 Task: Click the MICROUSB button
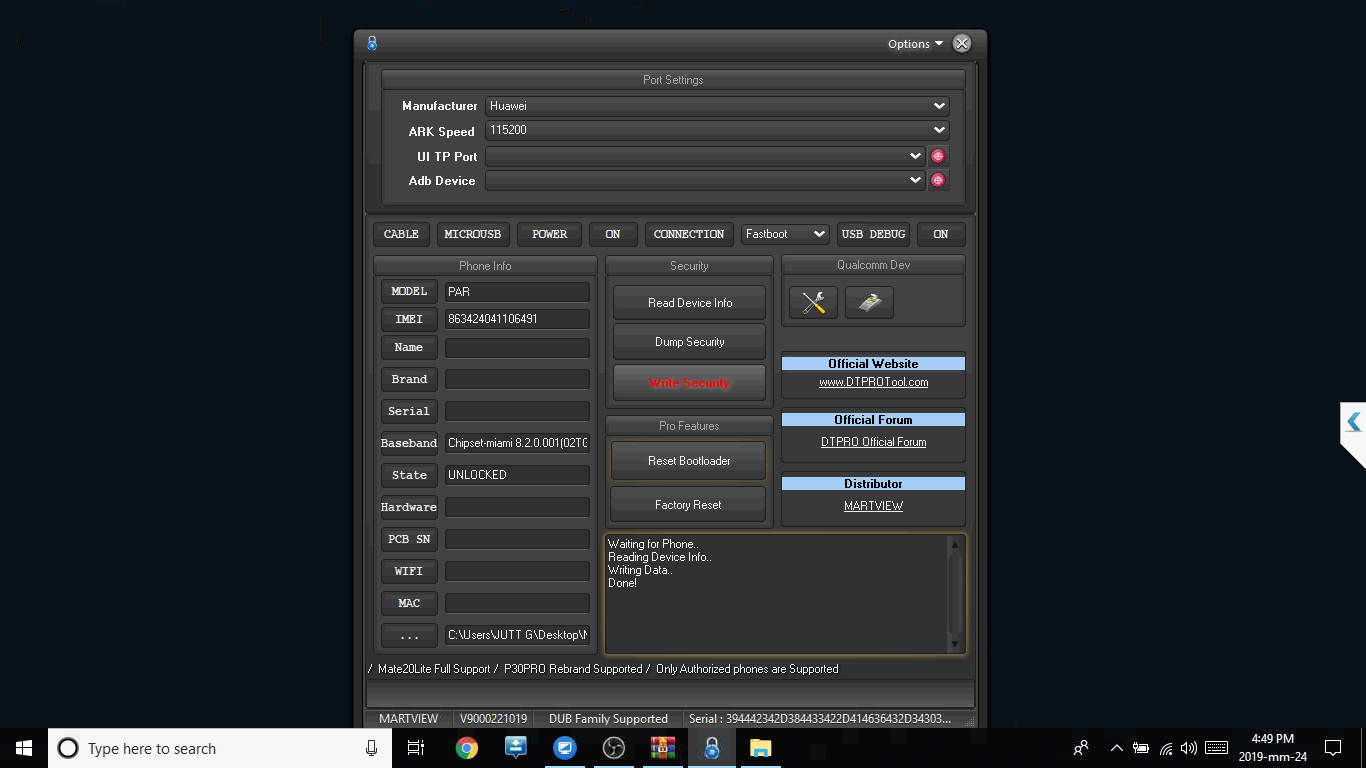pos(473,234)
